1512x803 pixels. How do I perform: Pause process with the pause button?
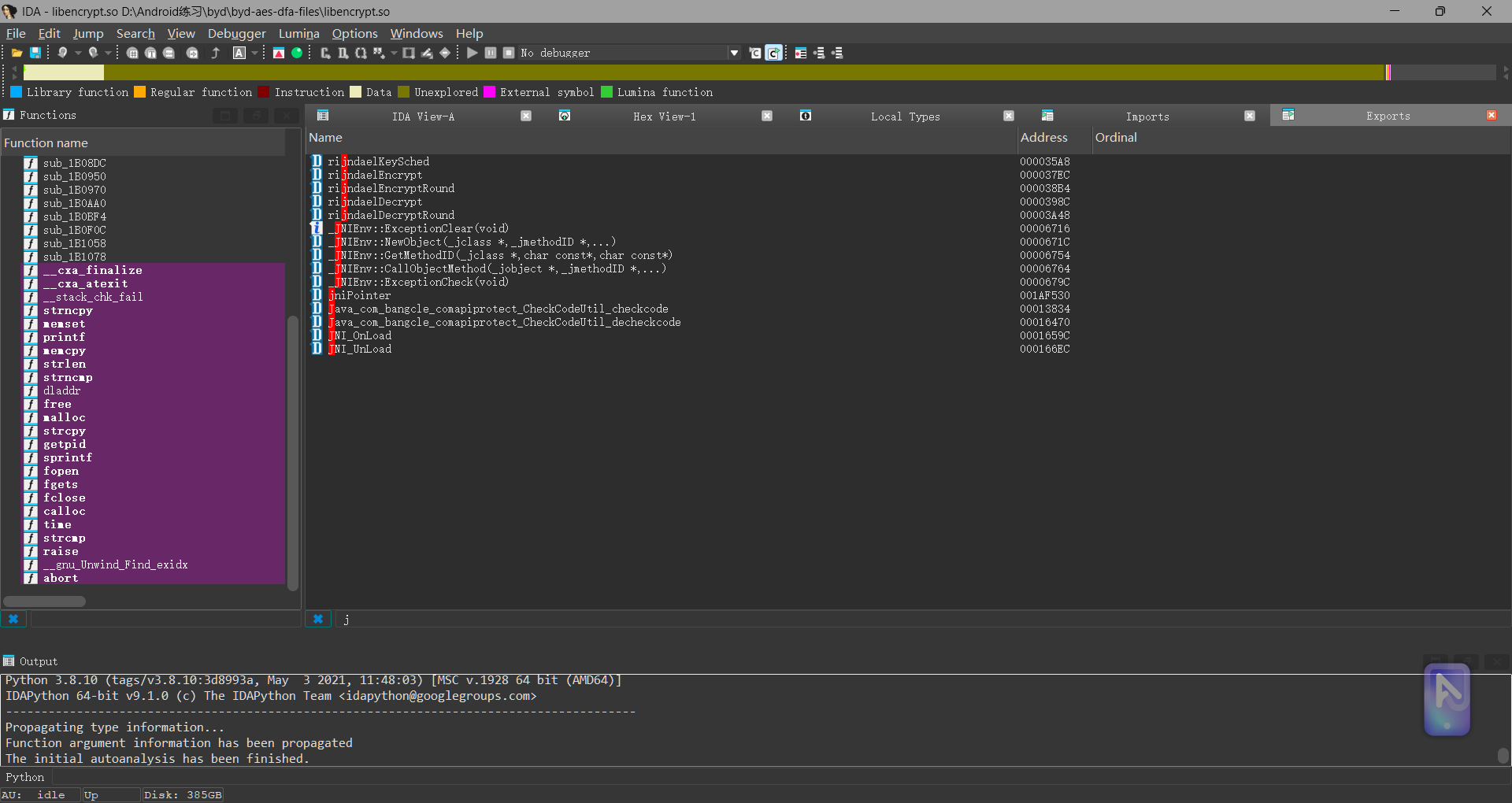point(491,53)
